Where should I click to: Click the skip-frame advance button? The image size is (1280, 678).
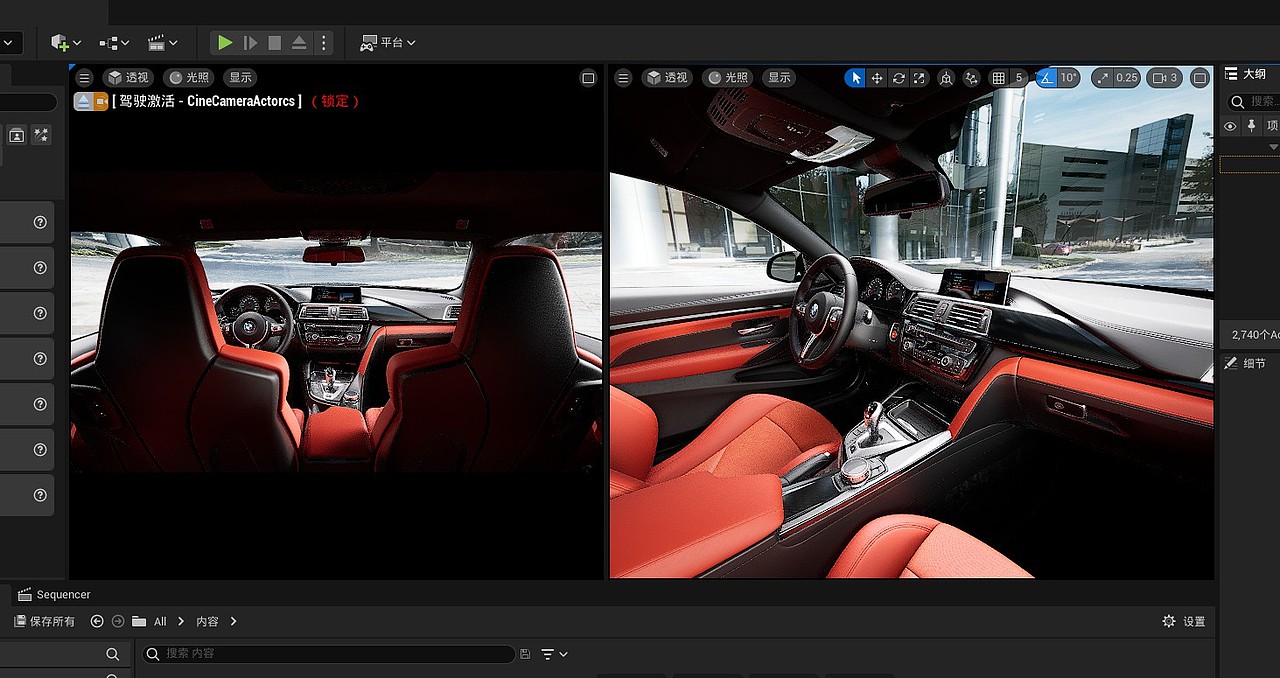click(x=250, y=43)
